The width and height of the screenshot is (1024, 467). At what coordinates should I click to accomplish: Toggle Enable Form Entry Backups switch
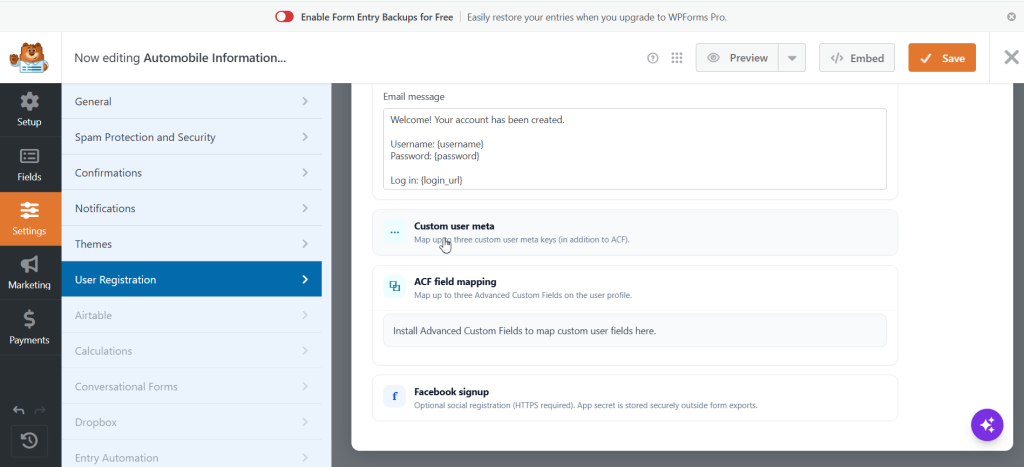(284, 17)
